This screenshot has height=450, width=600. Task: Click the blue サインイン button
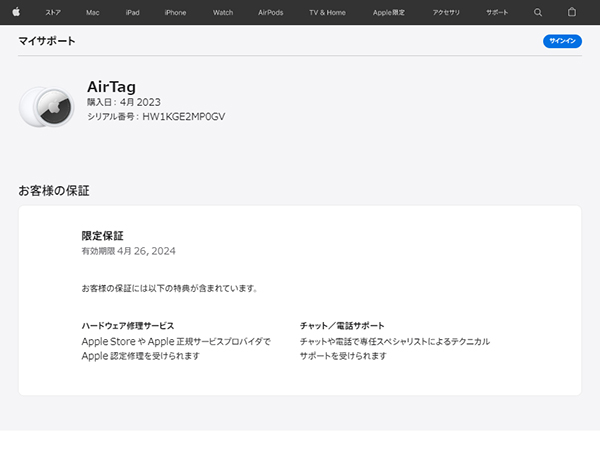point(562,41)
